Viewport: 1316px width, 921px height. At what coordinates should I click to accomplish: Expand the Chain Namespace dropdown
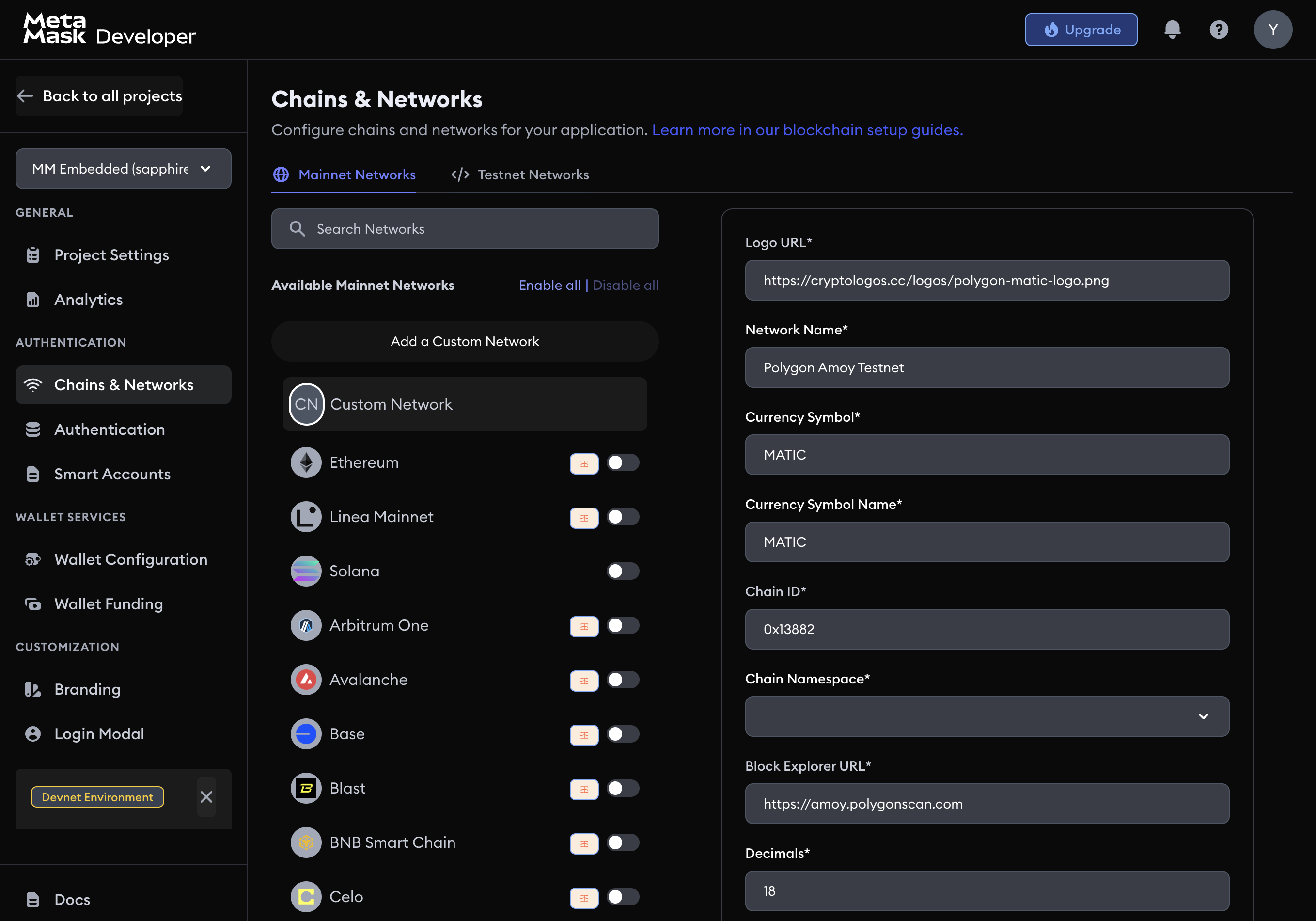pos(987,716)
